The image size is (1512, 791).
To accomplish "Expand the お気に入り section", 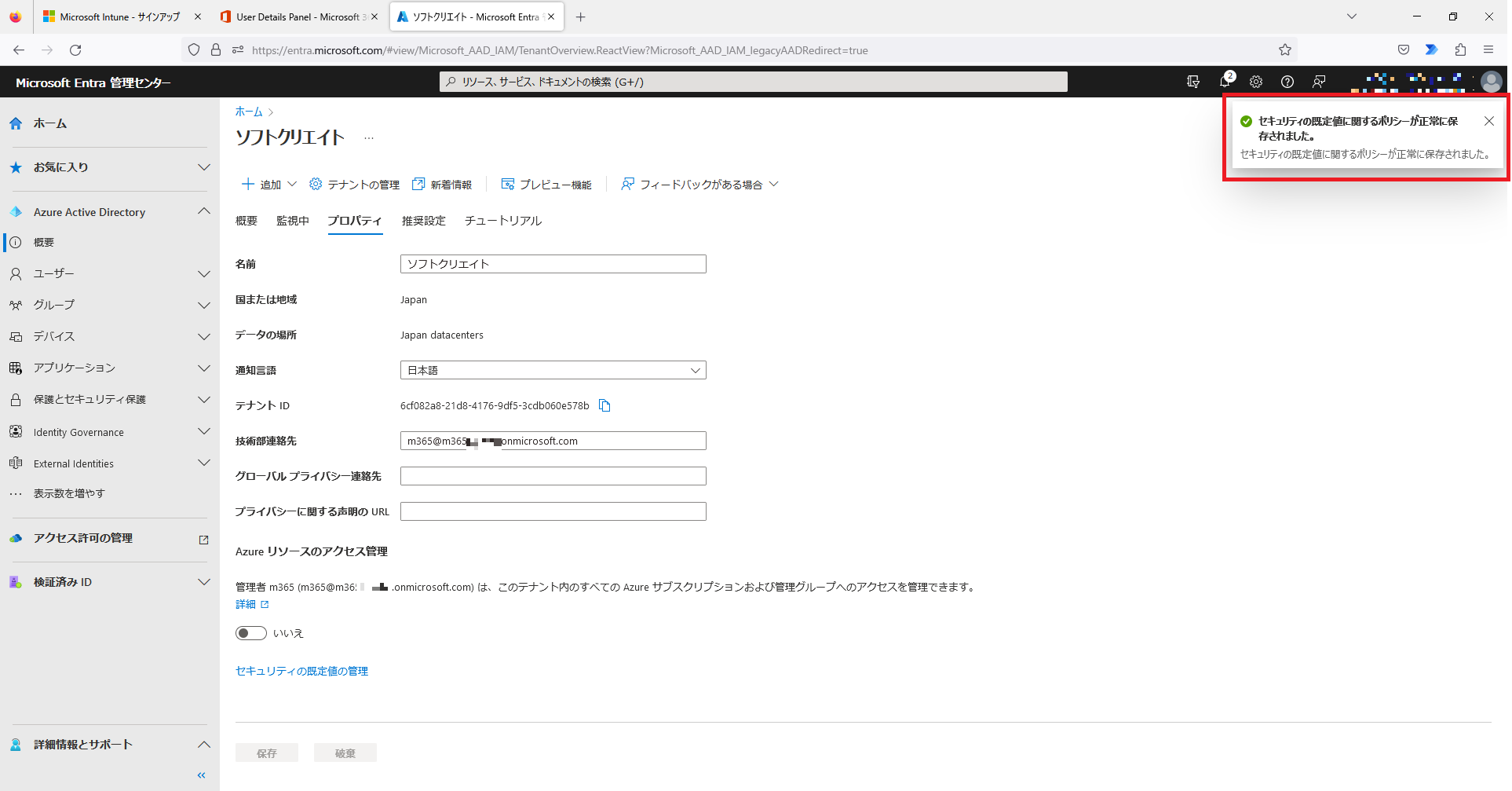I will pyautogui.click(x=204, y=167).
